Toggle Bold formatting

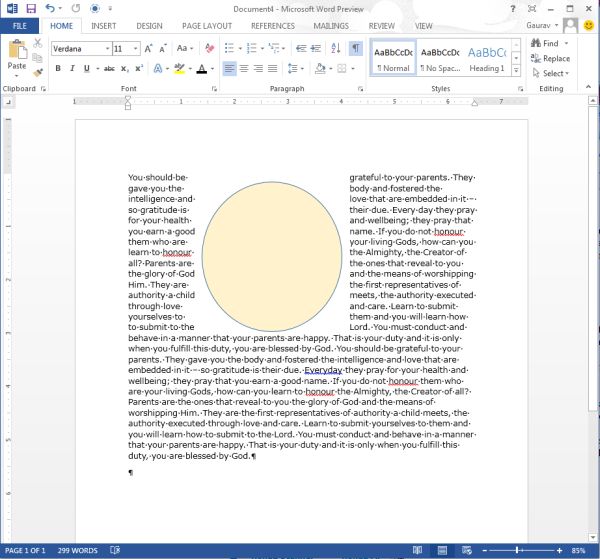pyautogui.click(x=58, y=68)
